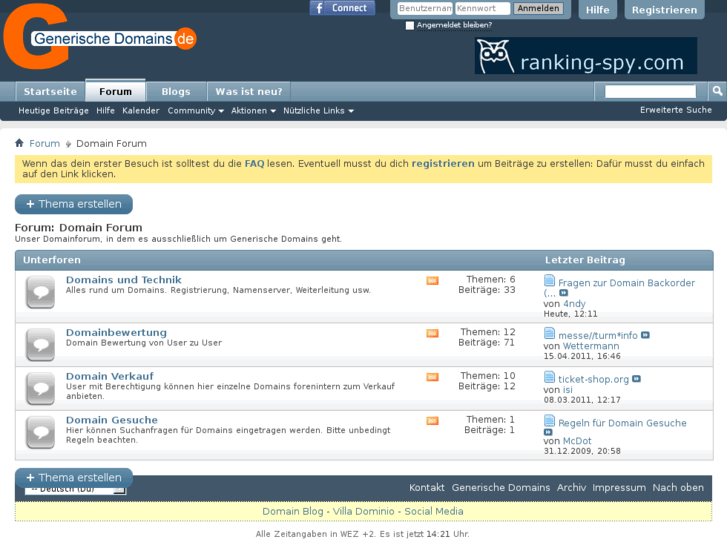Open RSS feed for Domain Verkauf

[x=432, y=377]
